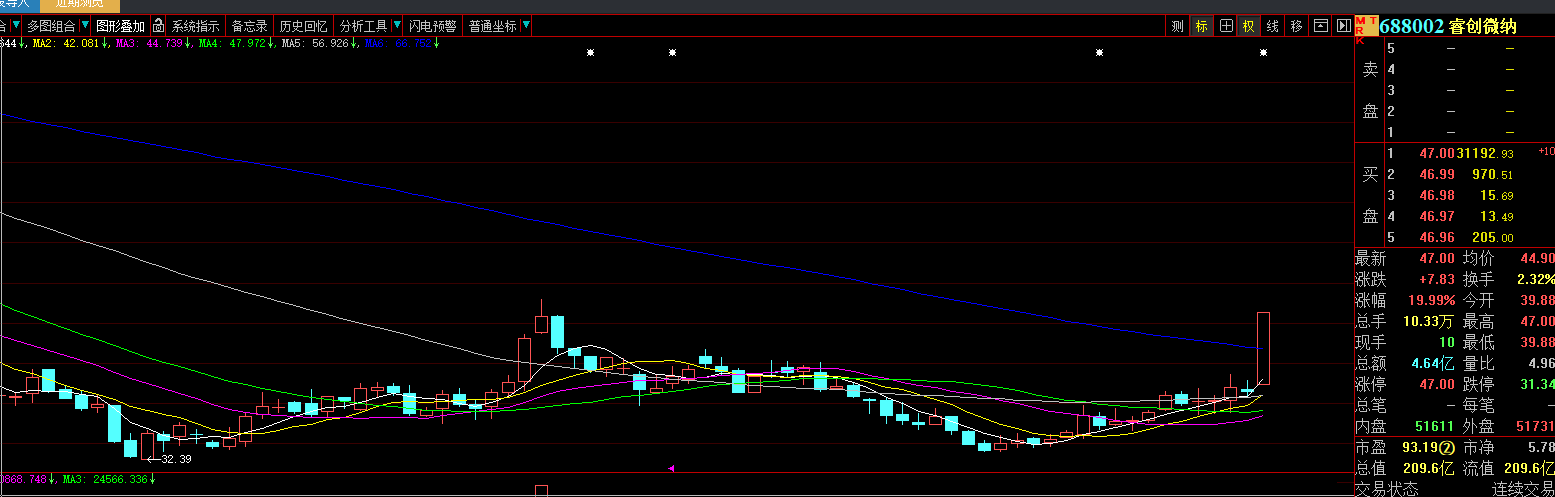Toggle the 权 price adjustment button
Image resolution: width=1555 pixels, height=497 pixels.
(1249, 26)
